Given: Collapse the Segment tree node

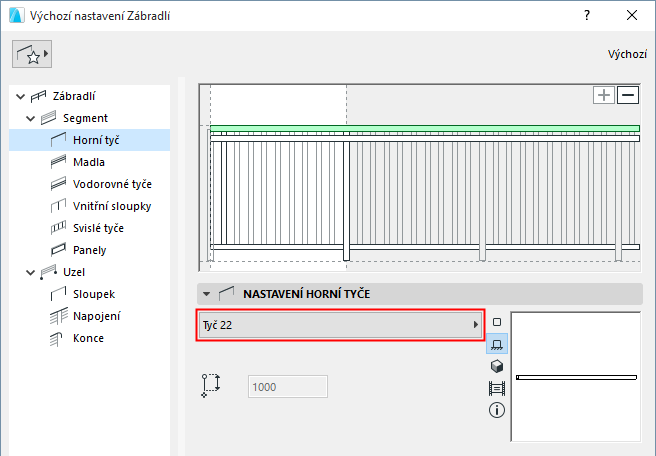Looking at the screenshot, I should tap(31, 118).
